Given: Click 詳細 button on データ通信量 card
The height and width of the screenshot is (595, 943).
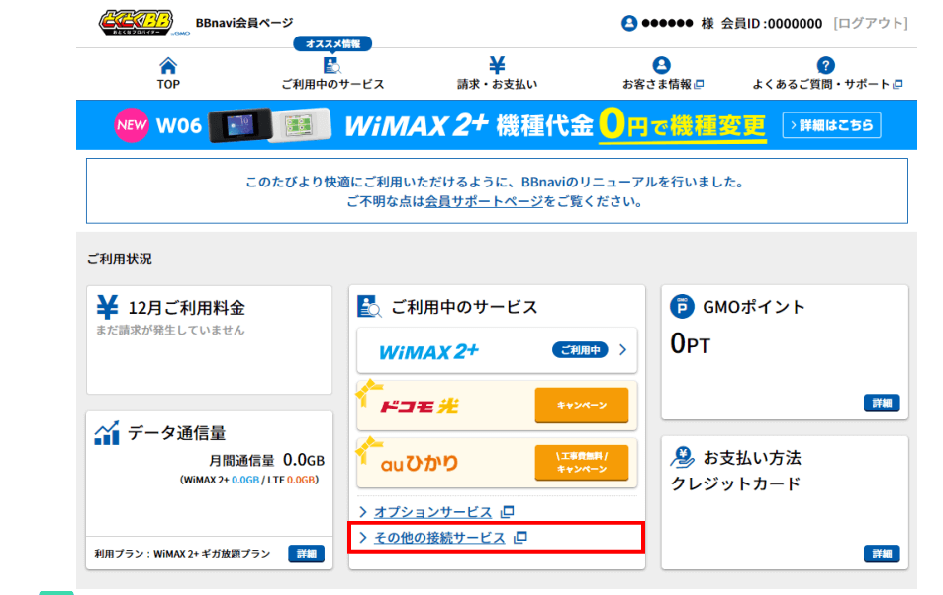Looking at the screenshot, I should 307,553.
